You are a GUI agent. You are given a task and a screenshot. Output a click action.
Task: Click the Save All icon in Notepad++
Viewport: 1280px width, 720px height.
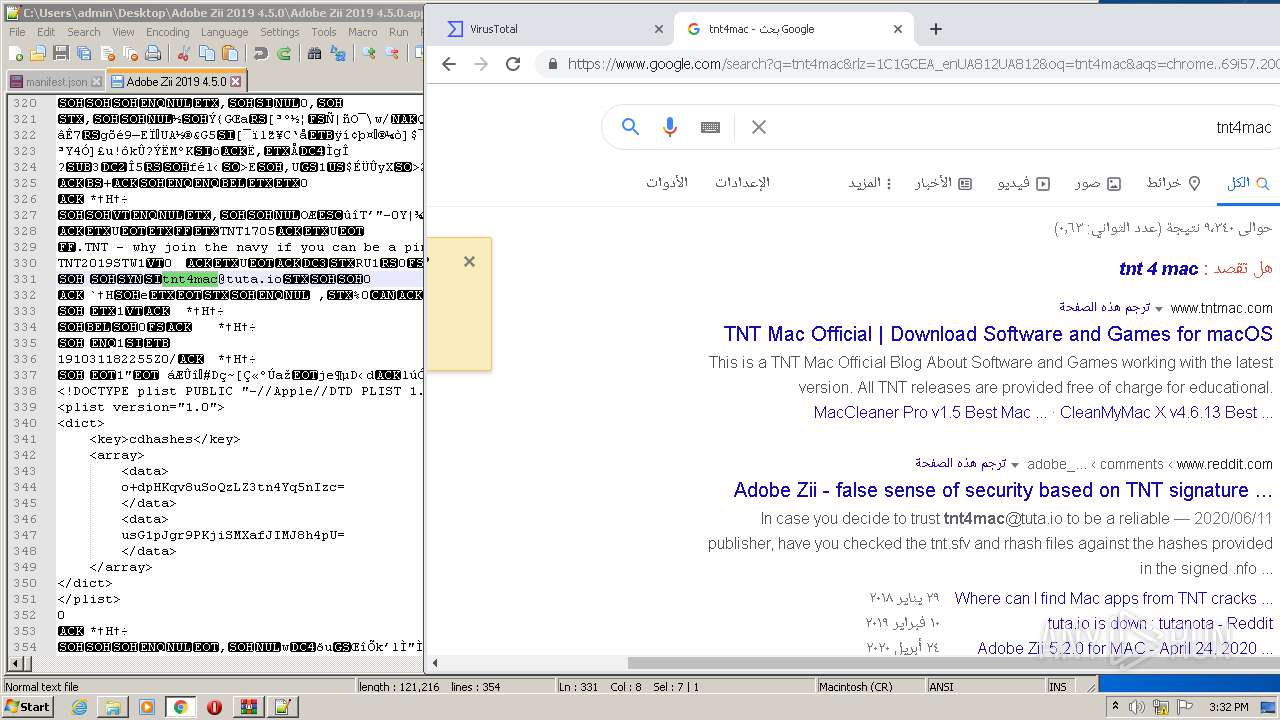coord(82,53)
